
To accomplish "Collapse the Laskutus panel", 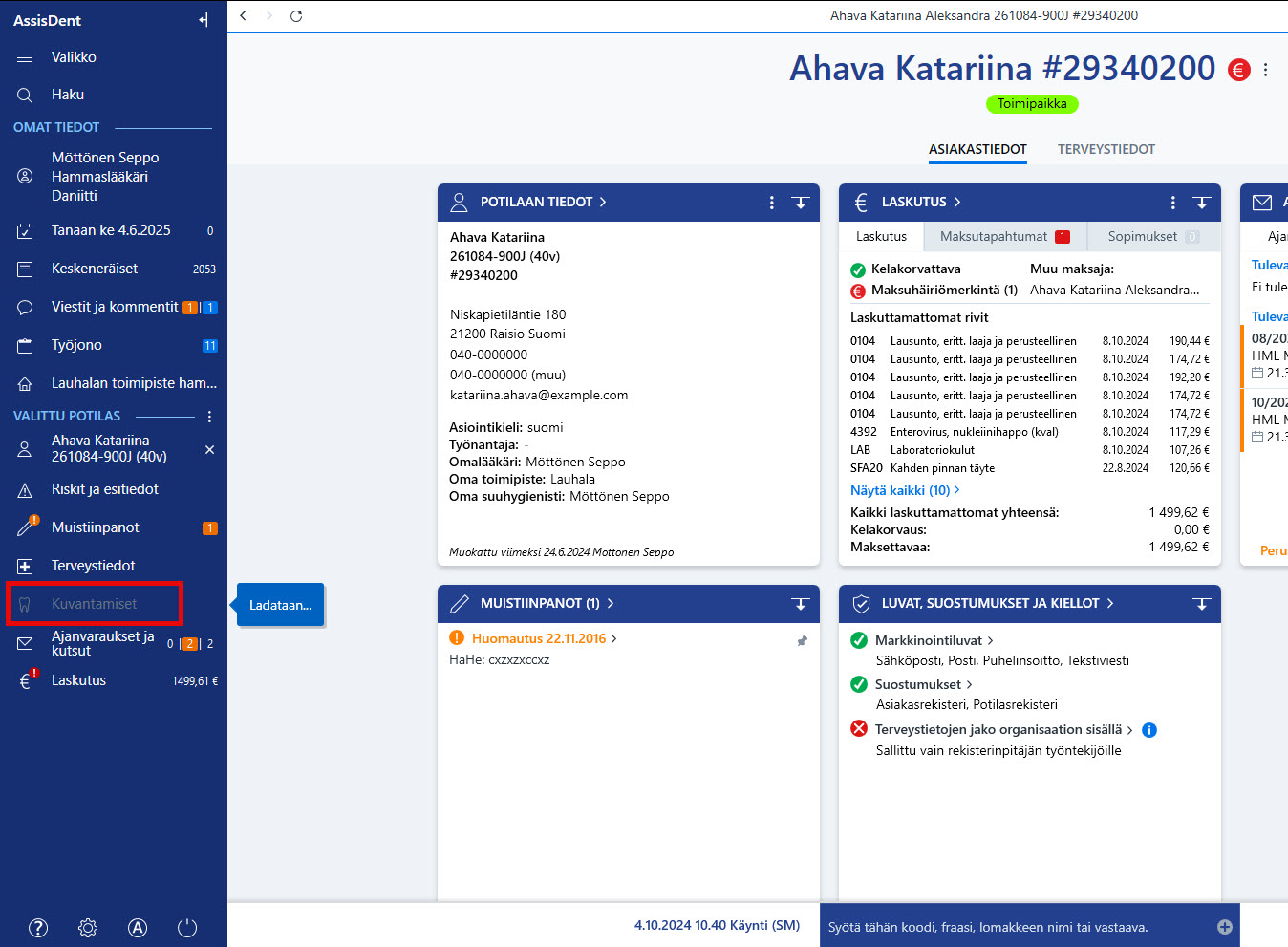I will [1202, 203].
